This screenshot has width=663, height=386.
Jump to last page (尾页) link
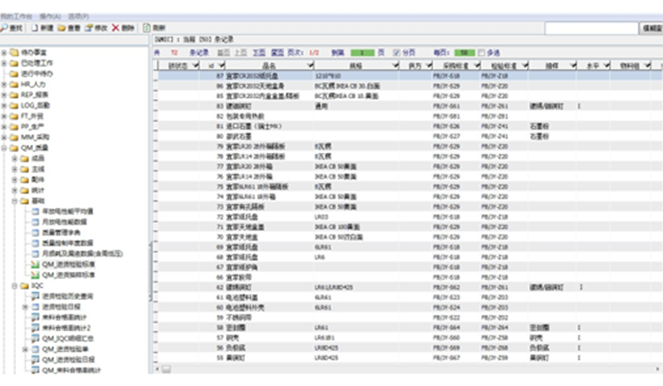click(x=277, y=53)
